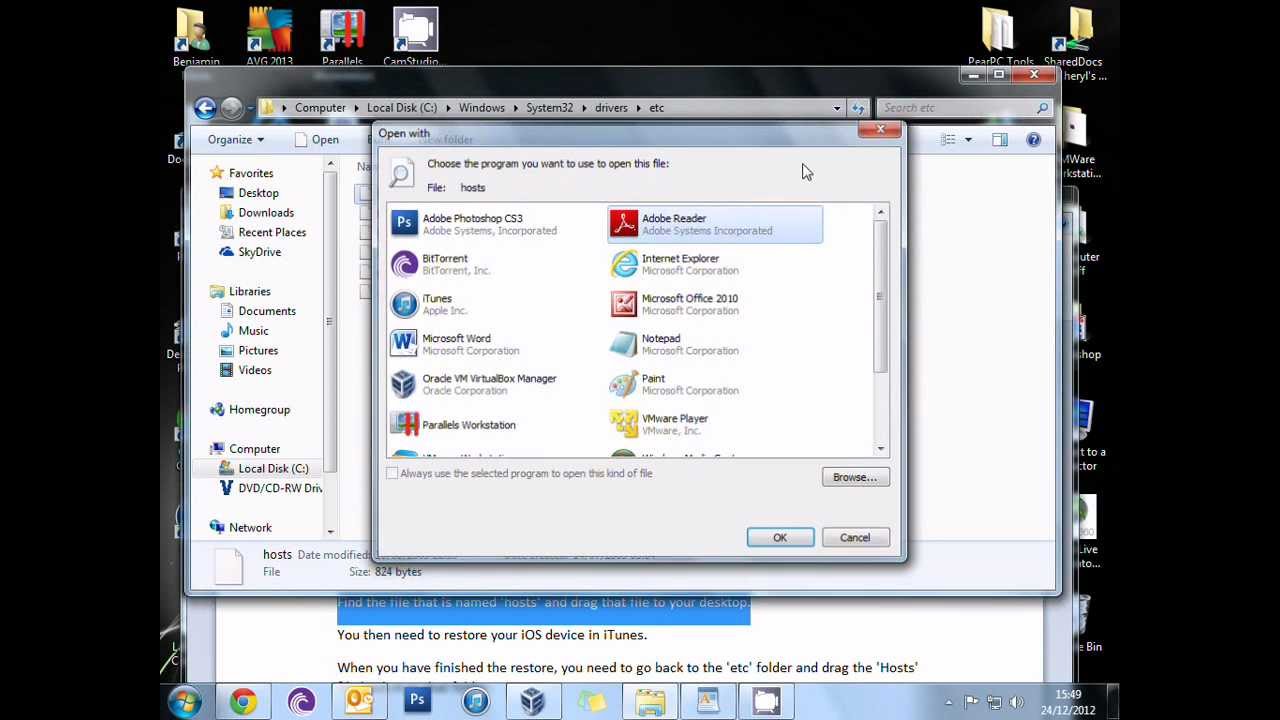Choose Parallels Workstation in the list

490,424
